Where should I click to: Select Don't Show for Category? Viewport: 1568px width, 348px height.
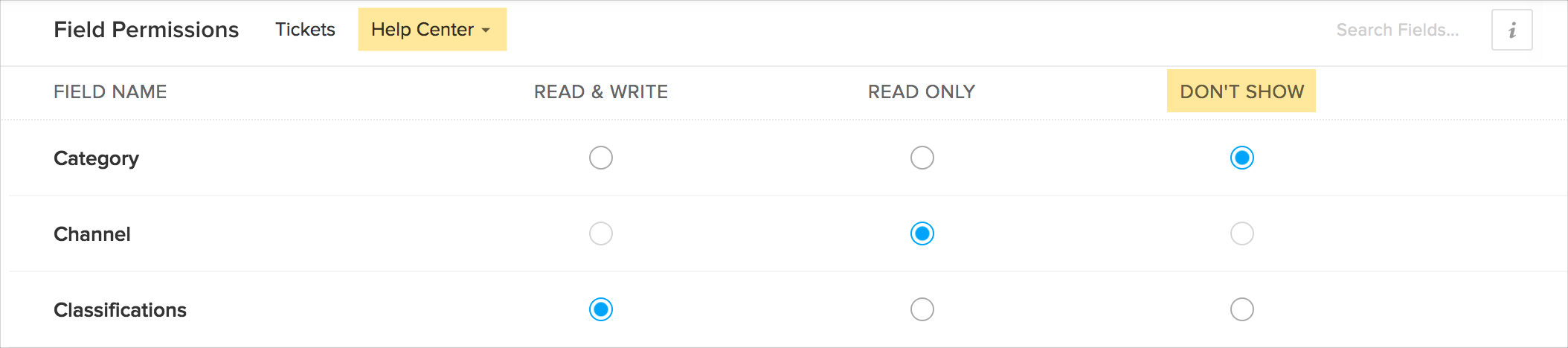[x=1242, y=158]
